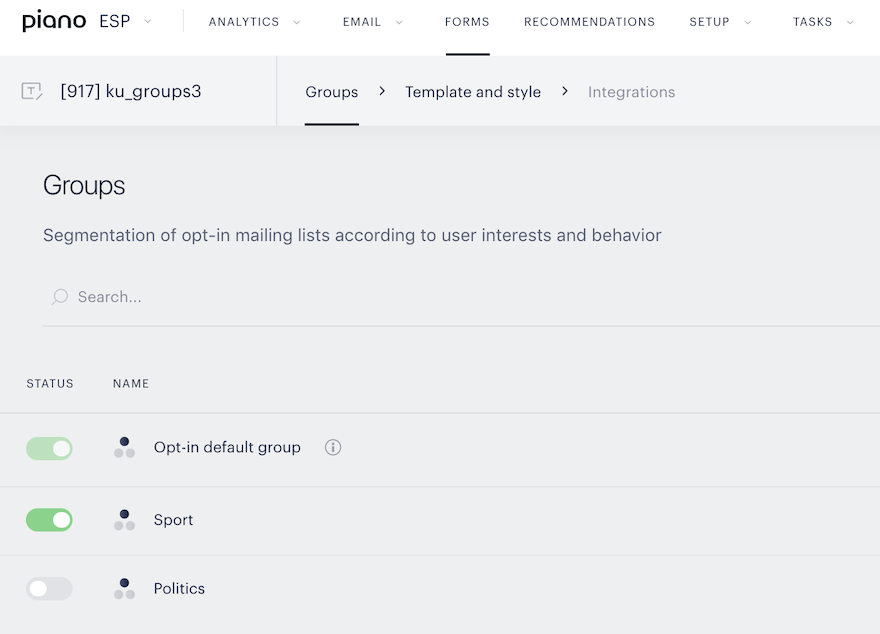Open the Setup dropdown menu
The height and width of the screenshot is (634, 880).
pos(720,22)
